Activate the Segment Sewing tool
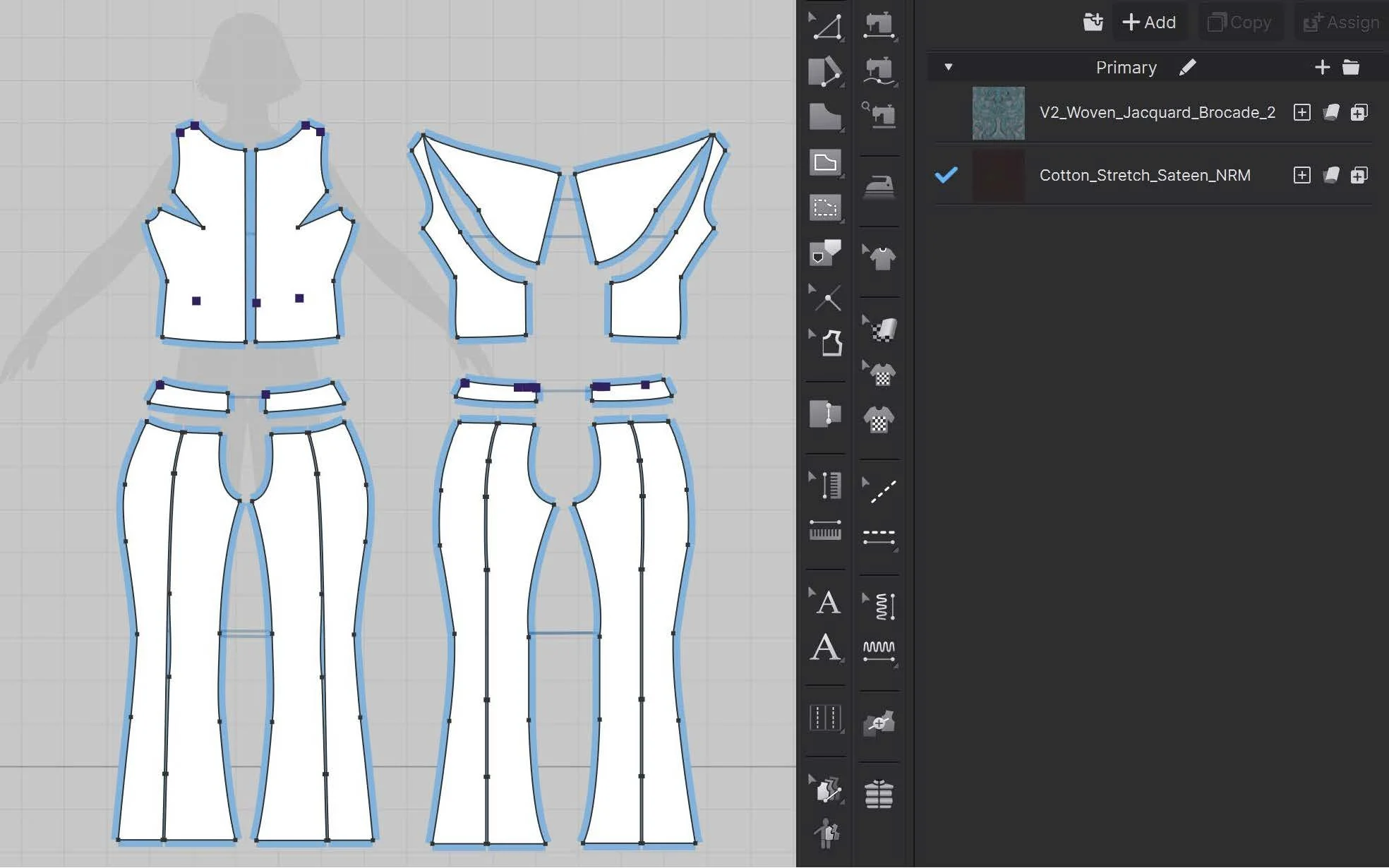 point(879,25)
